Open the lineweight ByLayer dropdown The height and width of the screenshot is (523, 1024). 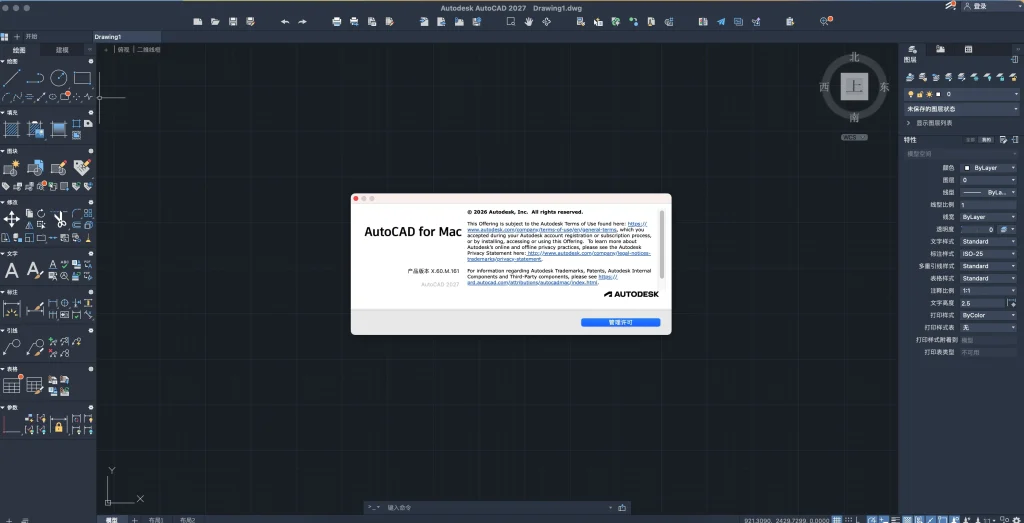989,217
